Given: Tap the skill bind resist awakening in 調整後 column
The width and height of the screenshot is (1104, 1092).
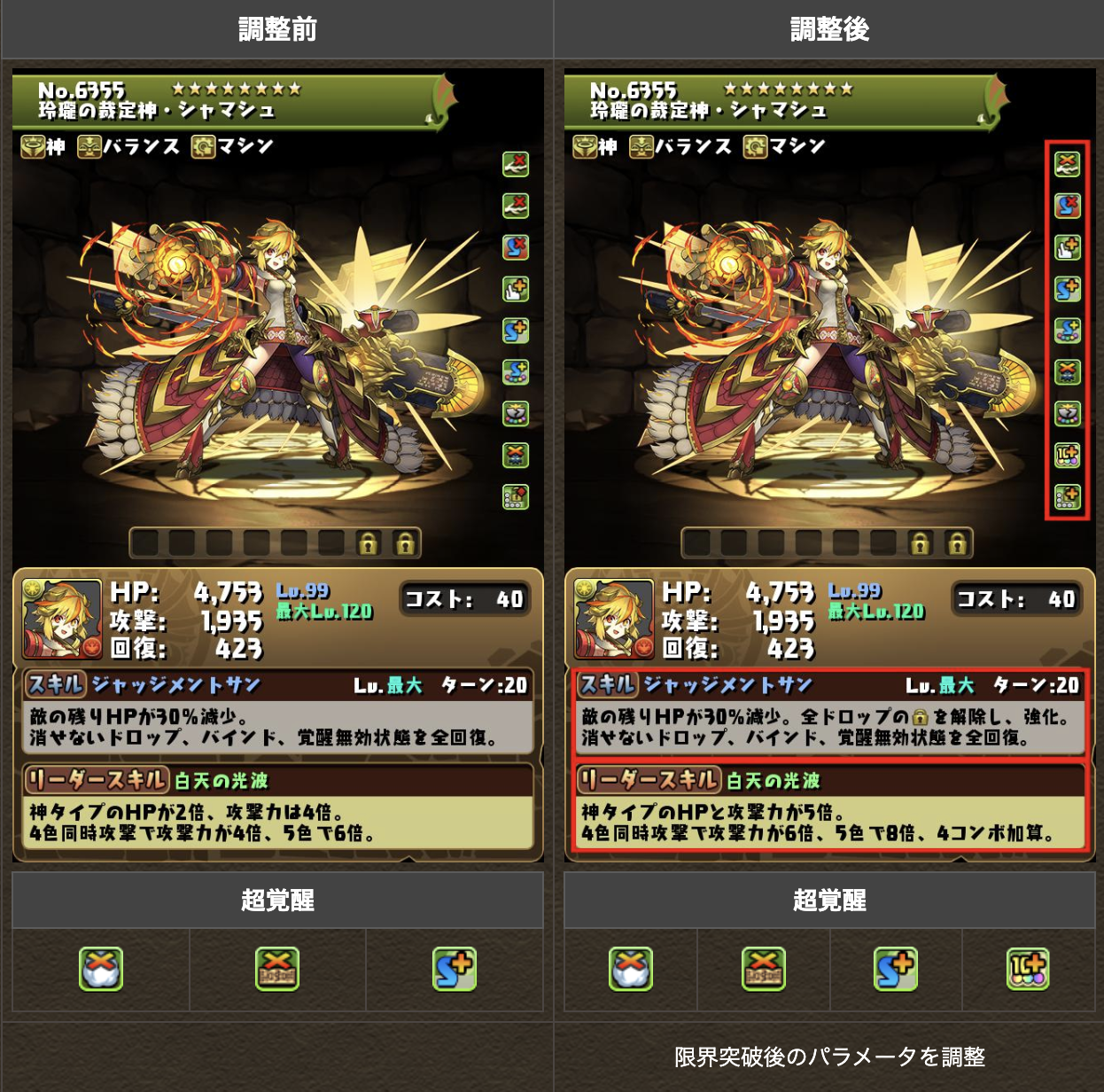Looking at the screenshot, I should pos(1068,206).
